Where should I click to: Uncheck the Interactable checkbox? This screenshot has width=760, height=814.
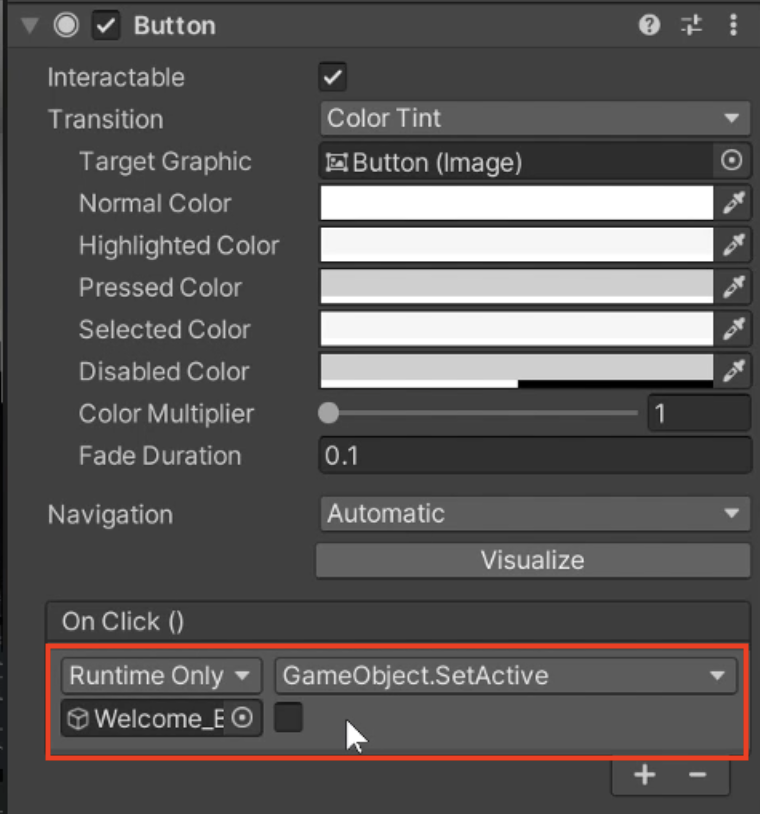click(332, 77)
